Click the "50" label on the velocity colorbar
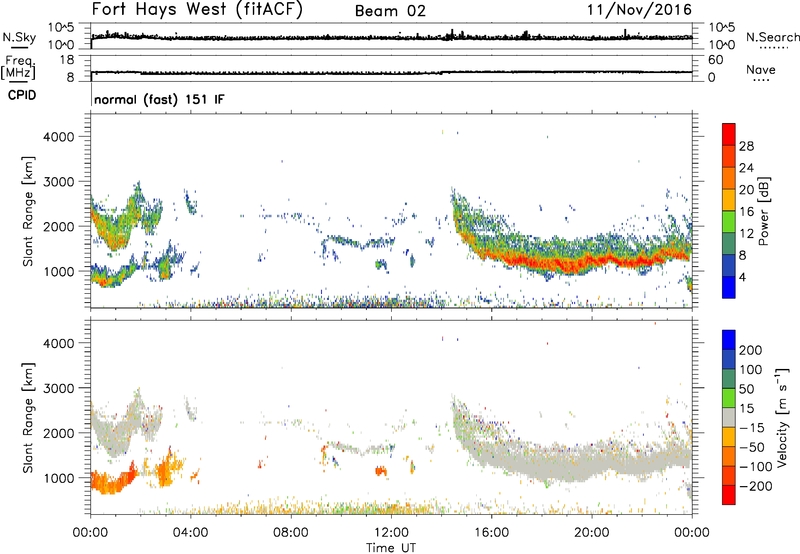 click(747, 389)
